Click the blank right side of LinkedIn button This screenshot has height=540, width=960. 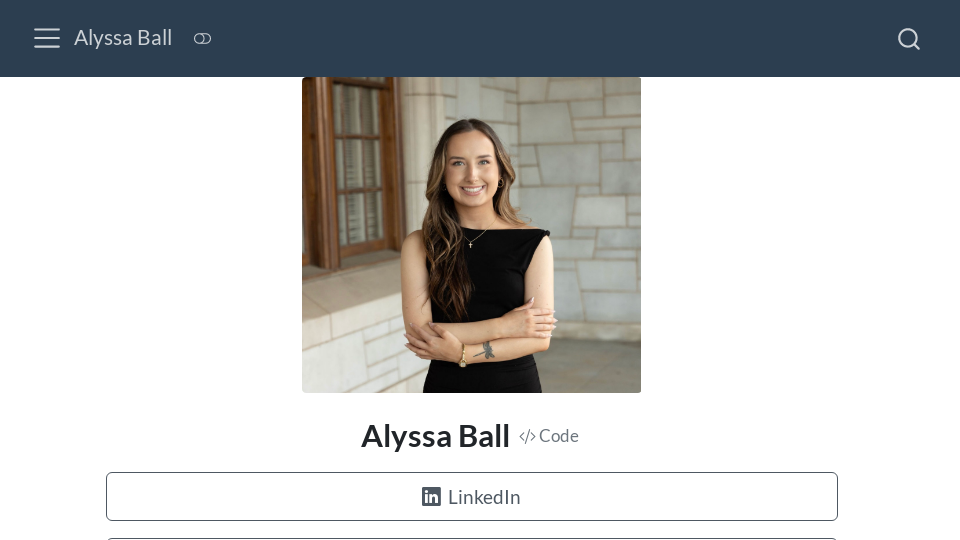click(x=680, y=497)
